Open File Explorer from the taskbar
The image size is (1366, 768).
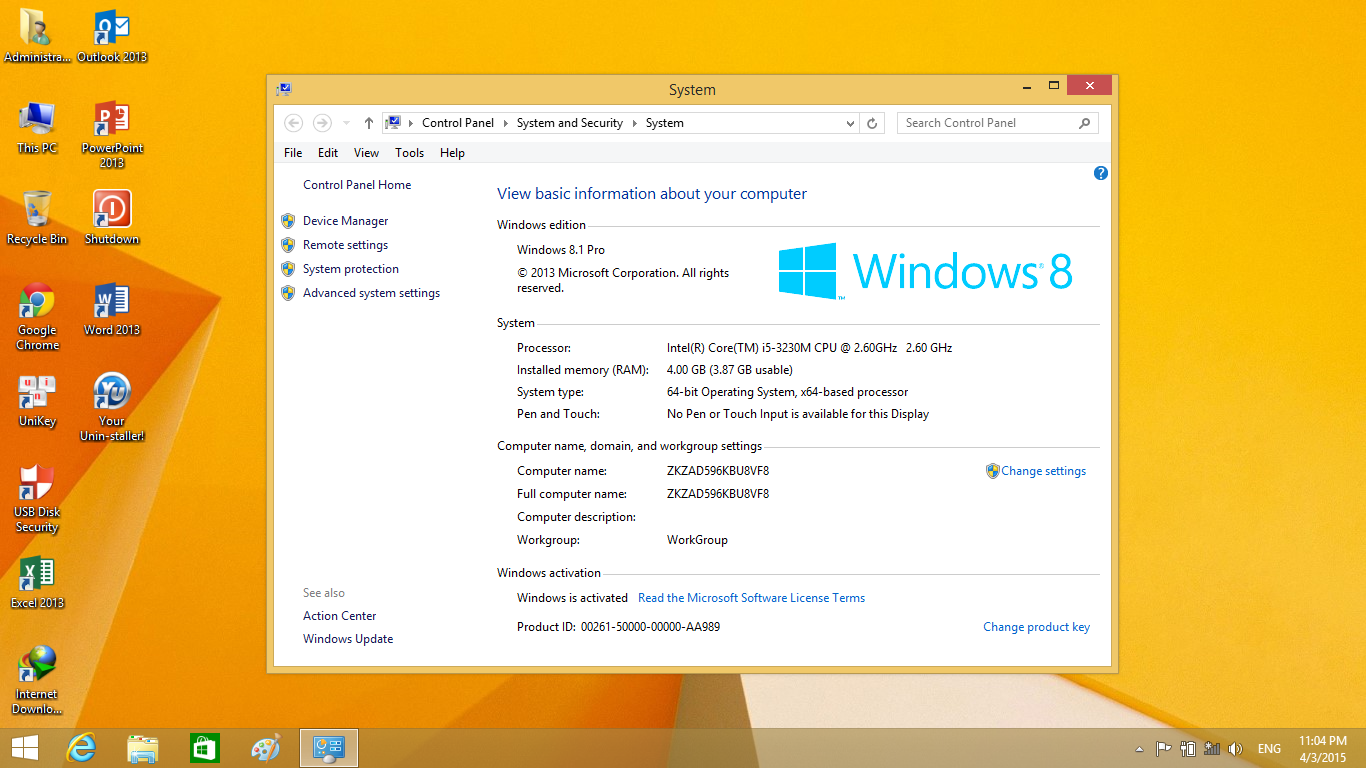tap(143, 748)
